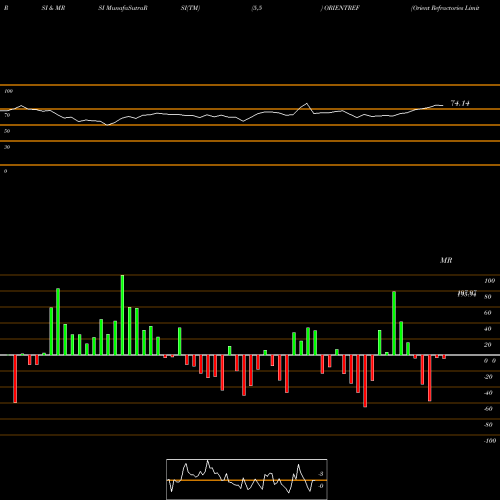This screenshot has width=500, height=500.
Task: Click the MR axis label -60
Action: tap(488, 409)
